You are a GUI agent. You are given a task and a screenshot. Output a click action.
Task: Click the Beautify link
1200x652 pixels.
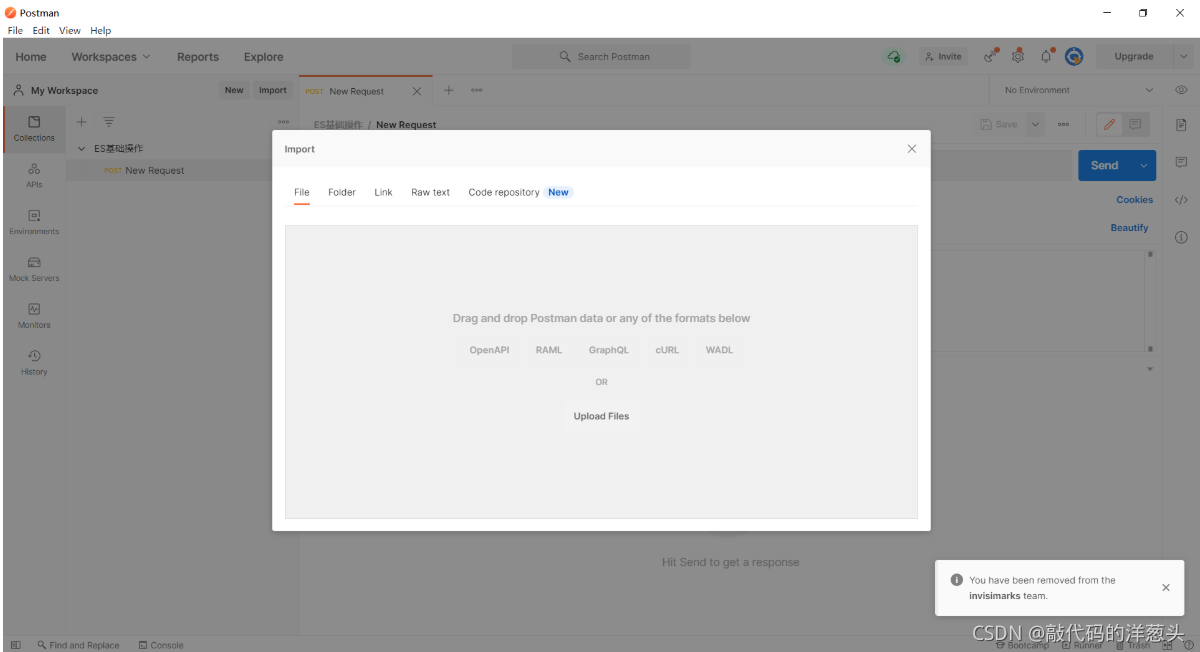coord(1129,228)
